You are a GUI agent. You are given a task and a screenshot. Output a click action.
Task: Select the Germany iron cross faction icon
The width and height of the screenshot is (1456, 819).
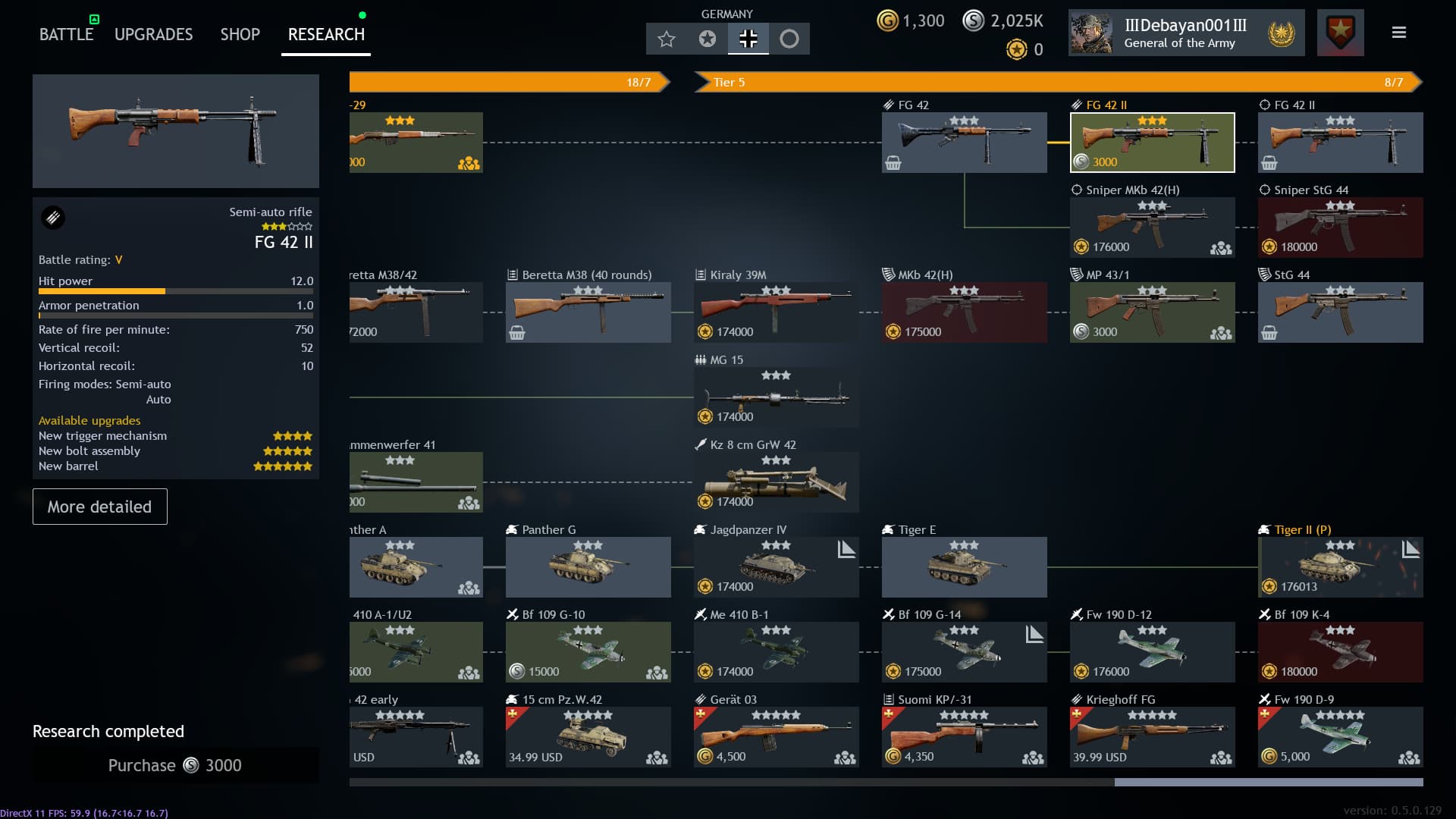[x=748, y=39]
